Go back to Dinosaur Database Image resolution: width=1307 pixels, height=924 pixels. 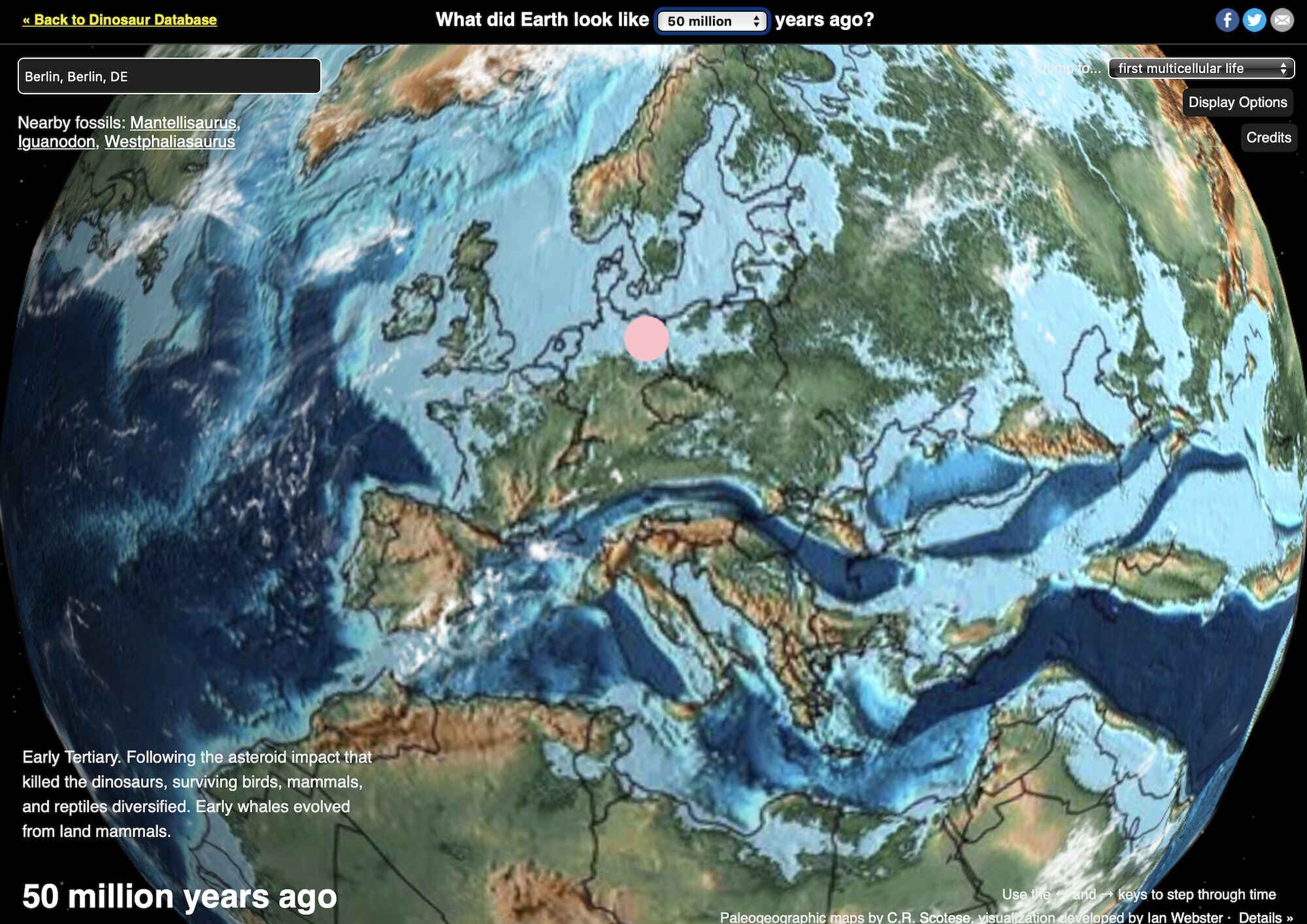(x=120, y=20)
